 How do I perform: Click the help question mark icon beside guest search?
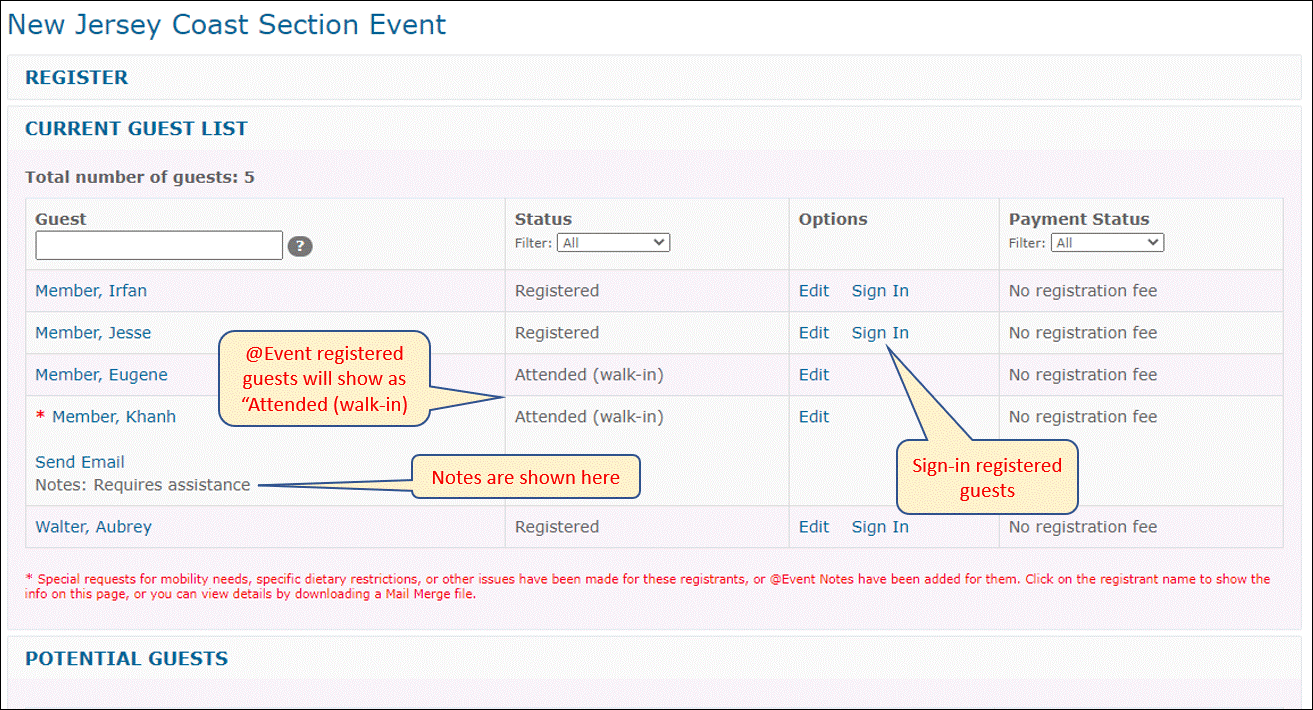(300, 246)
